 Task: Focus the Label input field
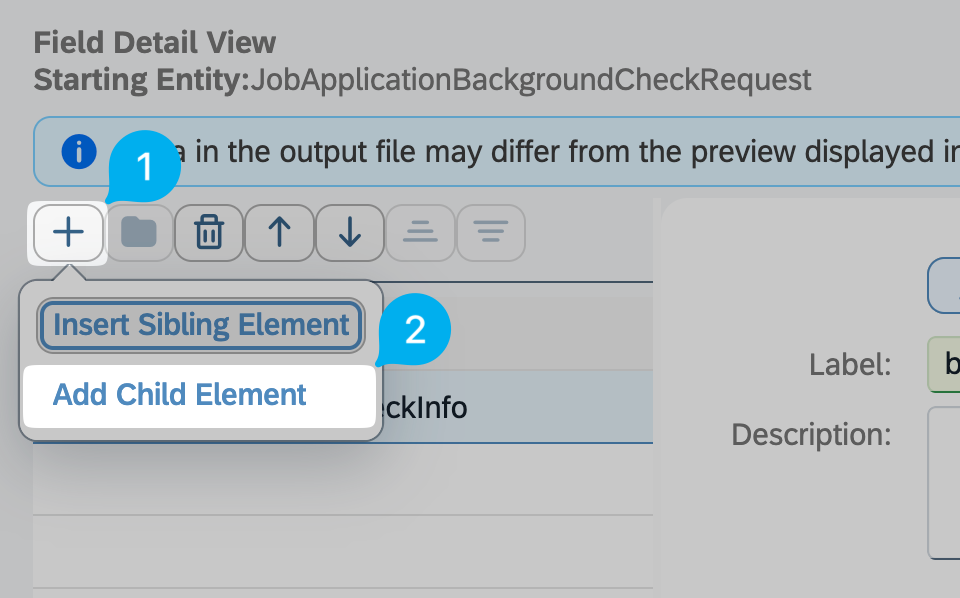point(944,364)
